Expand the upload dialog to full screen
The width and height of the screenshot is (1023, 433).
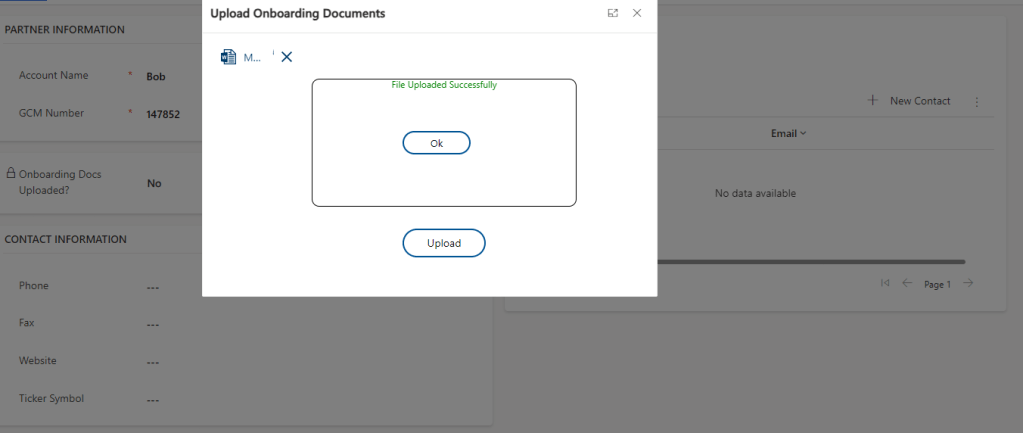coord(612,13)
